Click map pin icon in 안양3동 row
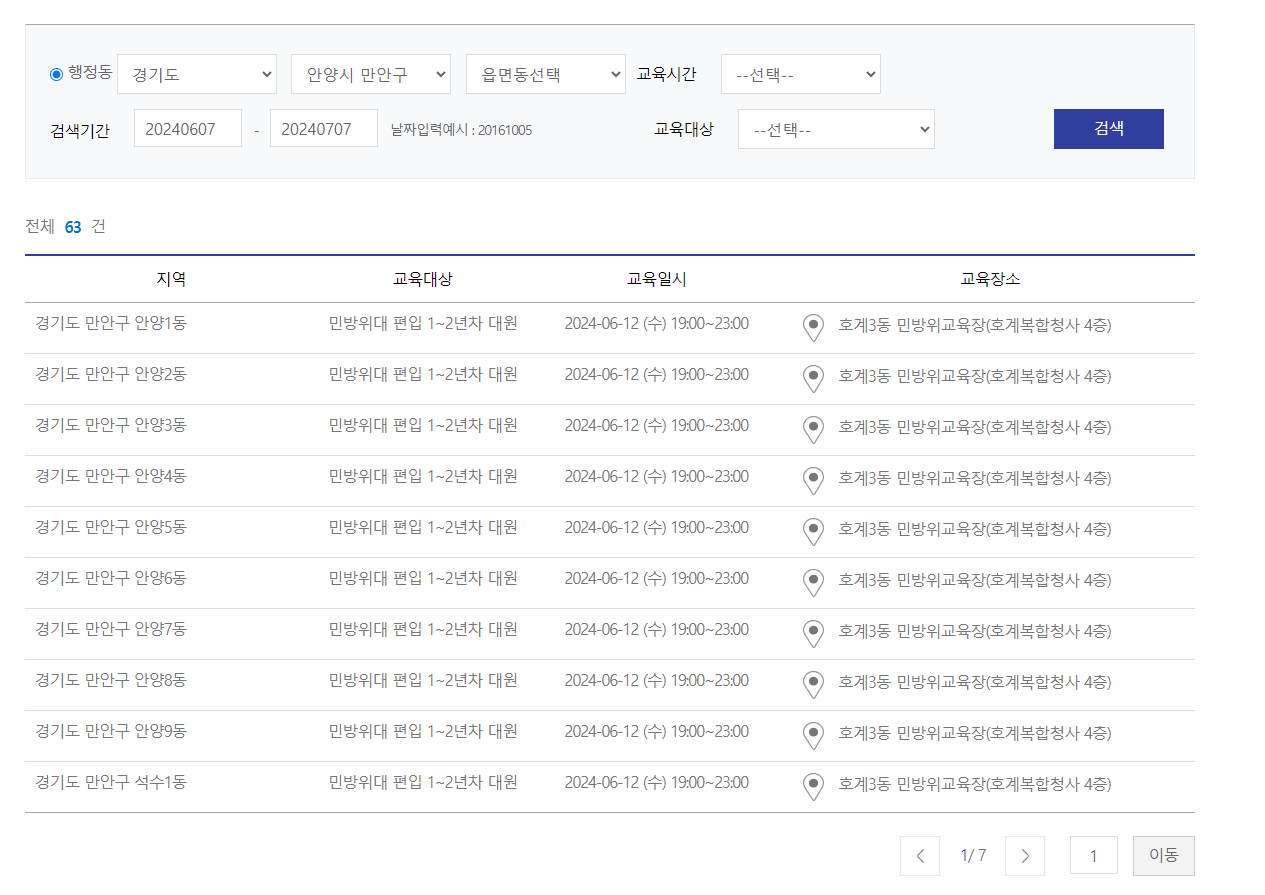 pos(814,429)
